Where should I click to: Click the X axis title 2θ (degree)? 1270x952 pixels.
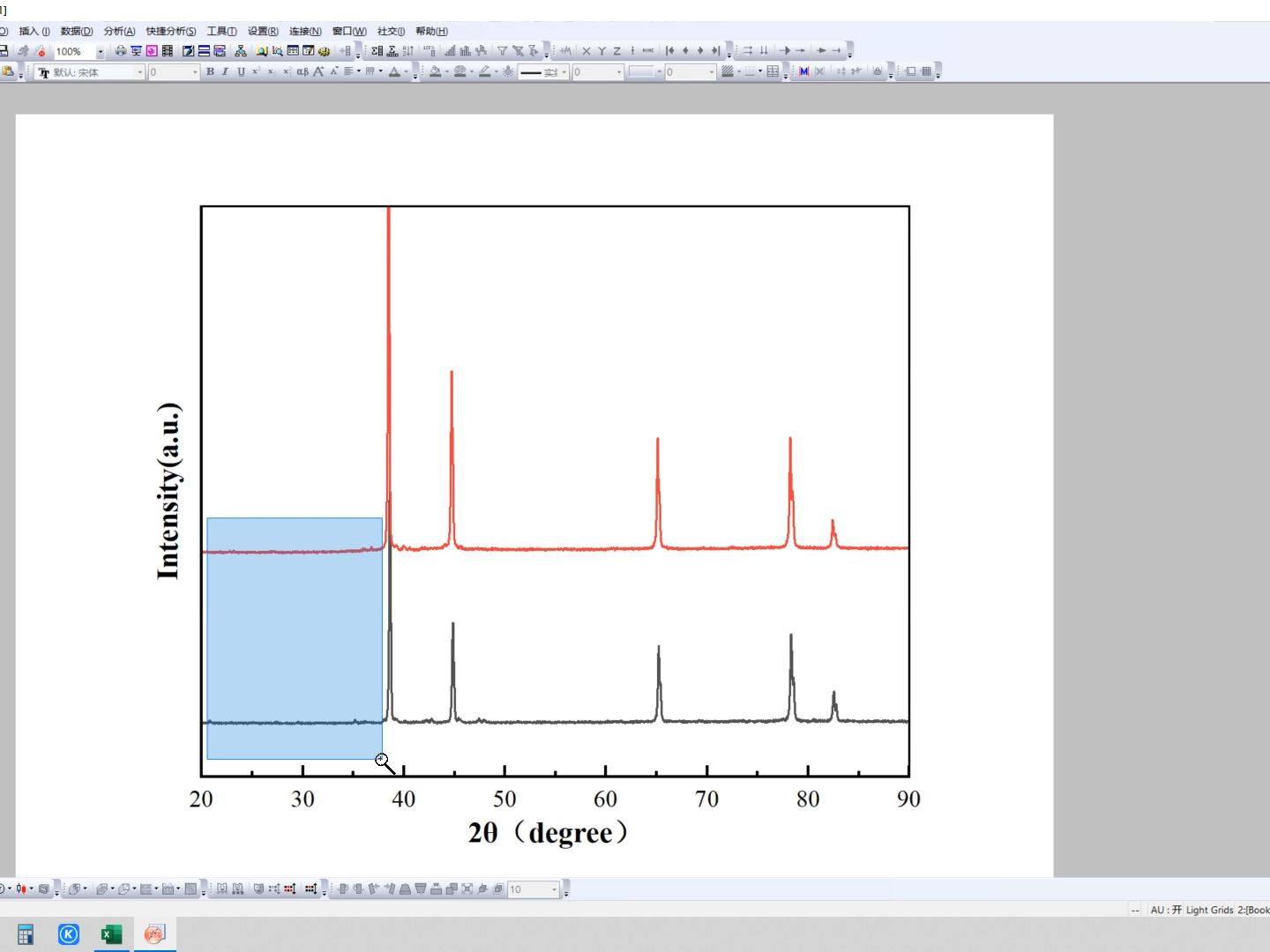[x=548, y=832]
